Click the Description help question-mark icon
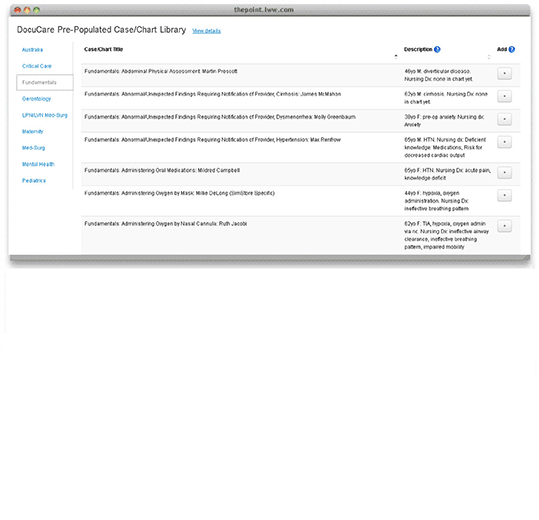 pyautogui.click(x=437, y=49)
